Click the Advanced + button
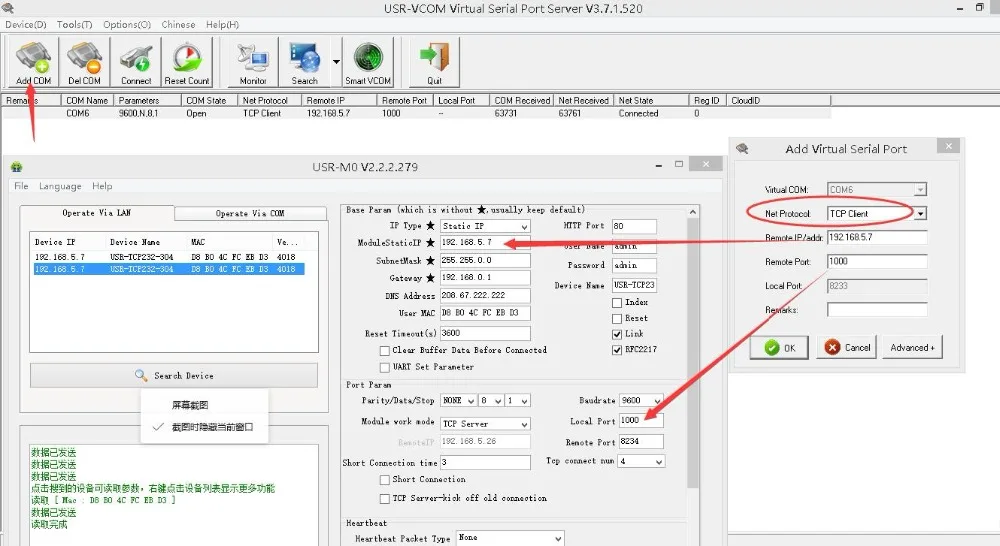The height and width of the screenshot is (546, 1000). click(912, 348)
